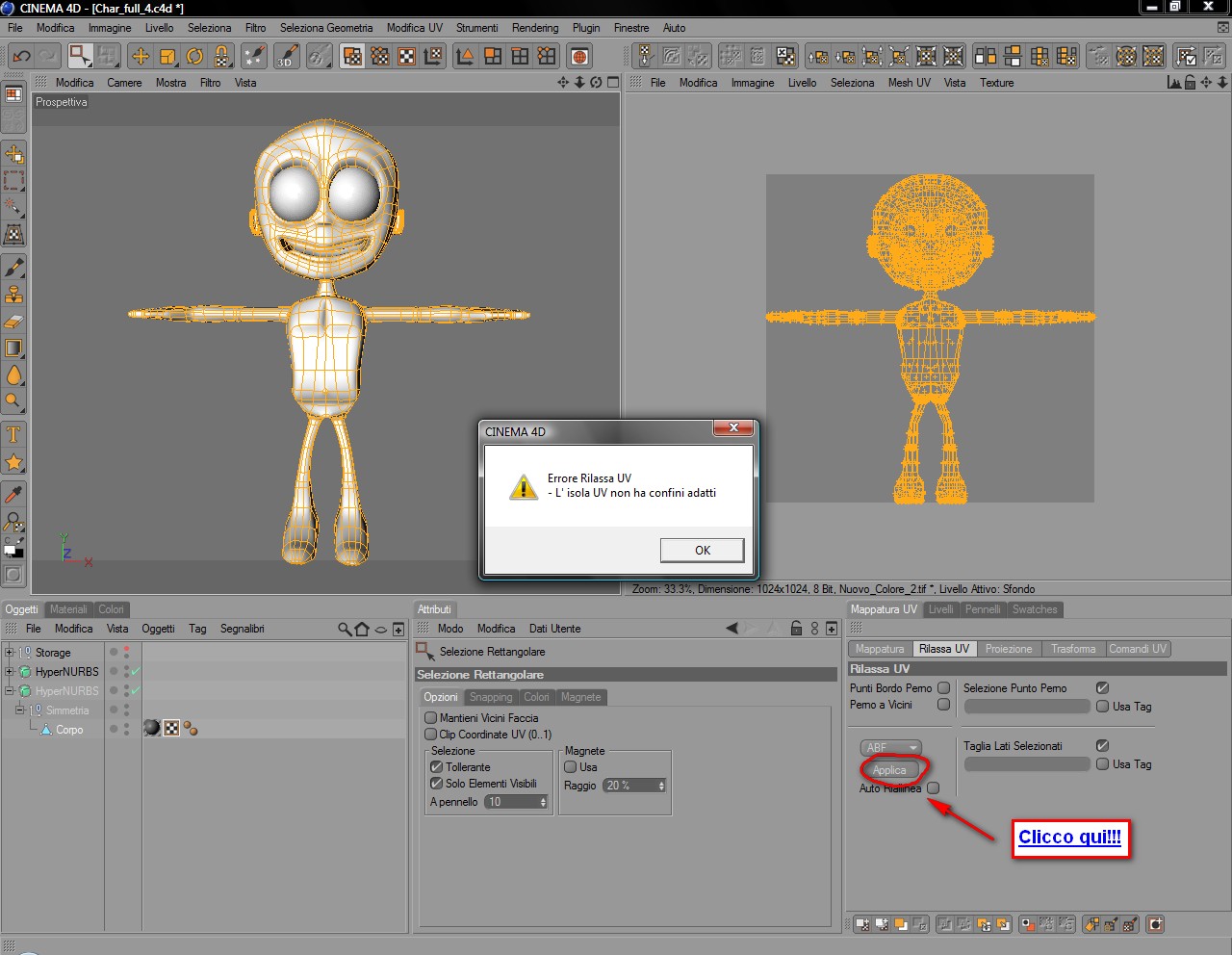Select the star shape tool in the left toolbar
The width and height of the screenshot is (1232, 955).
pos(13,462)
